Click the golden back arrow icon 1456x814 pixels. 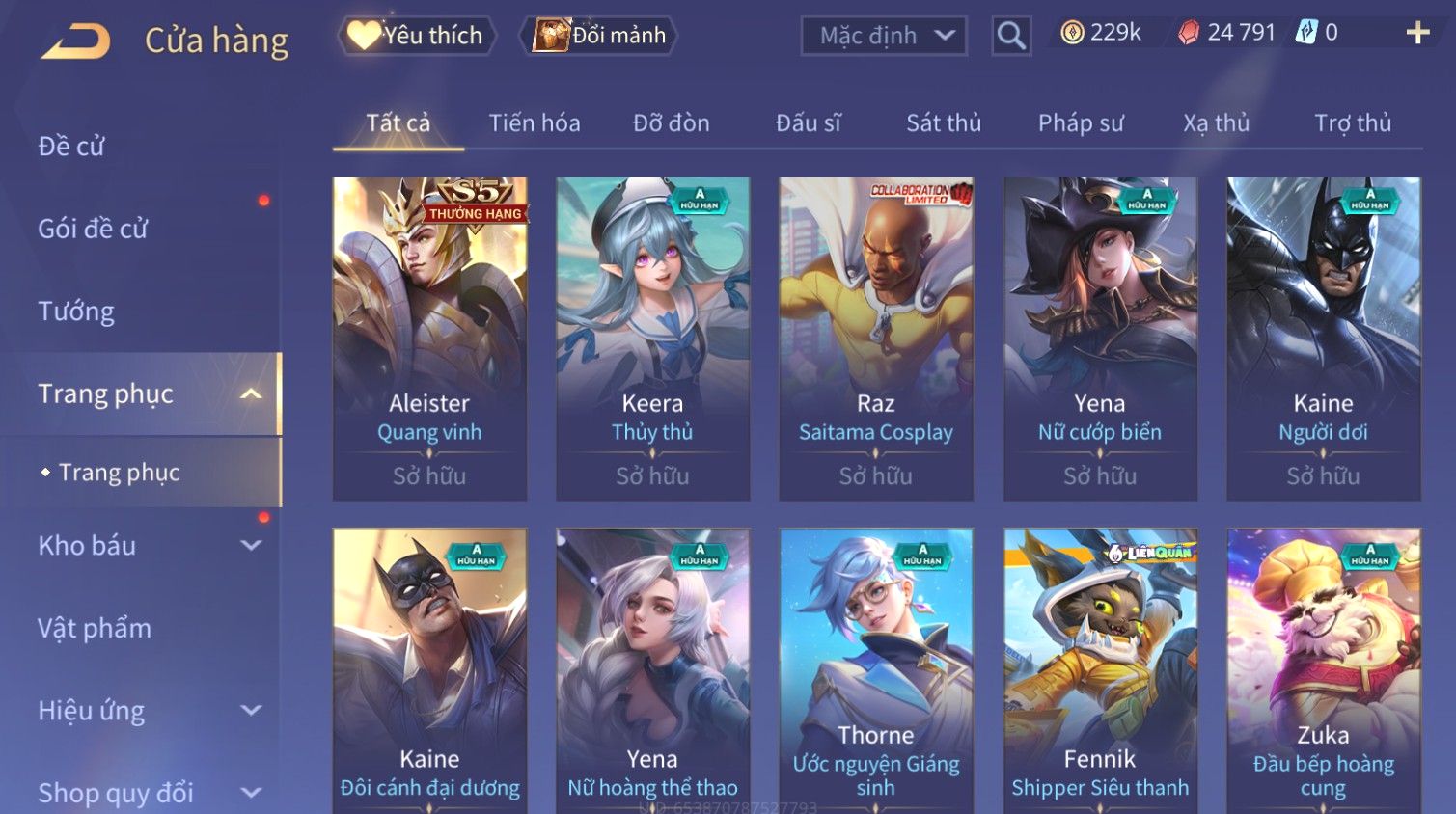76,41
